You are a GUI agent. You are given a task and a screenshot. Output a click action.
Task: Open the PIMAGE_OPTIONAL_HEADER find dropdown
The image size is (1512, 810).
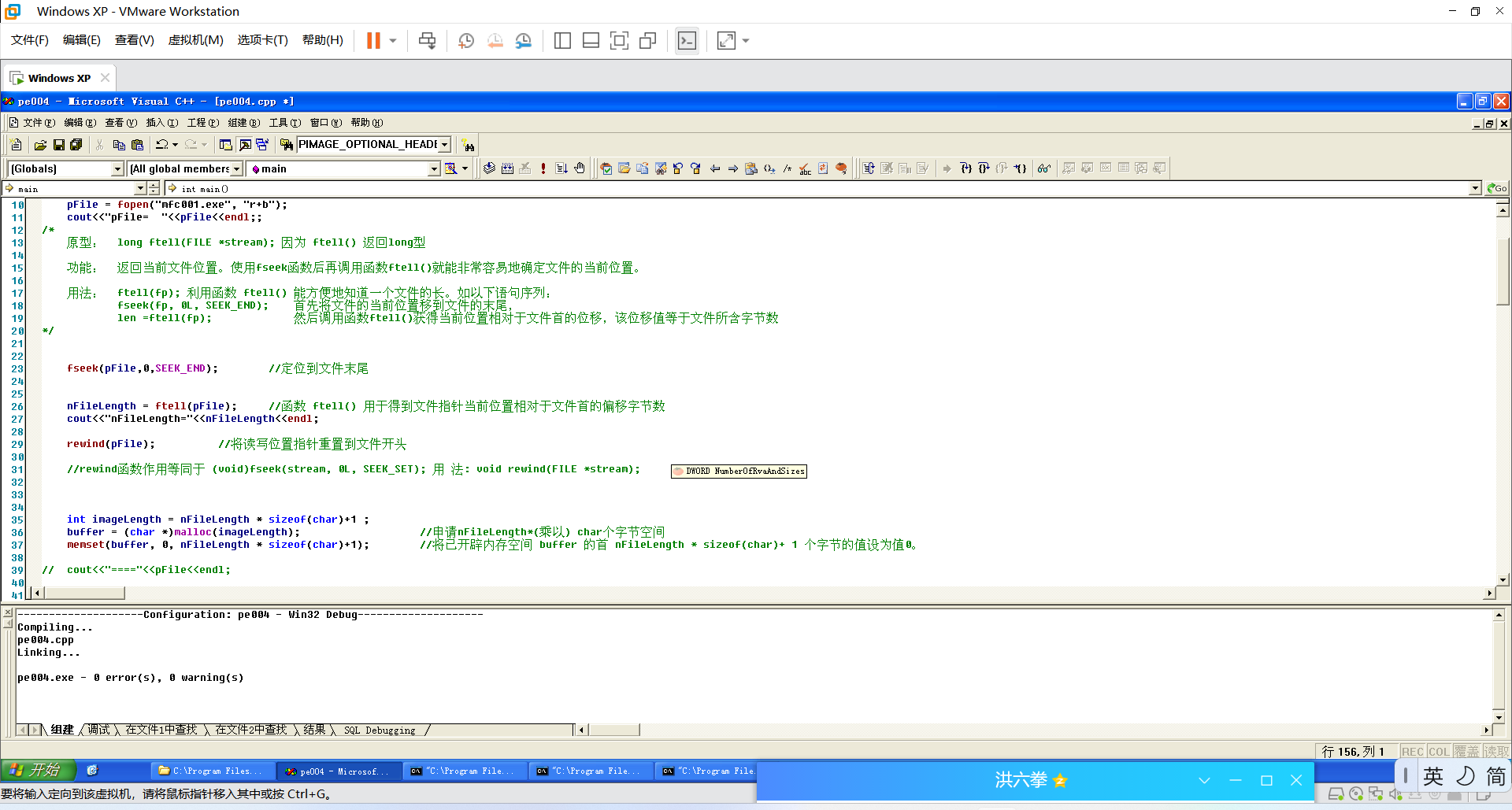pyautogui.click(x=445, y=145)
